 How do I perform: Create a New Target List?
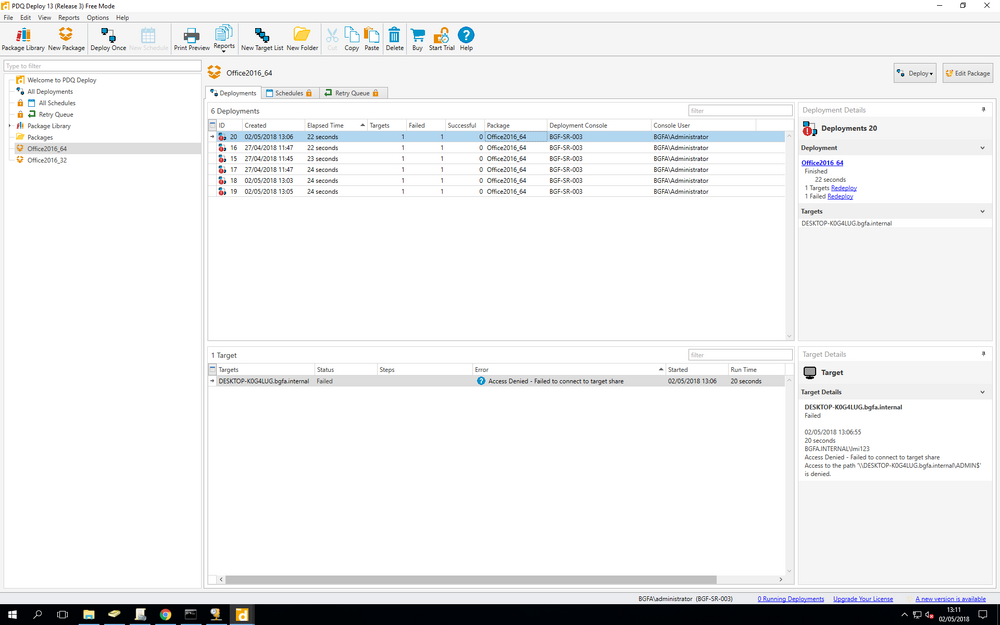[x=261, y=39]
